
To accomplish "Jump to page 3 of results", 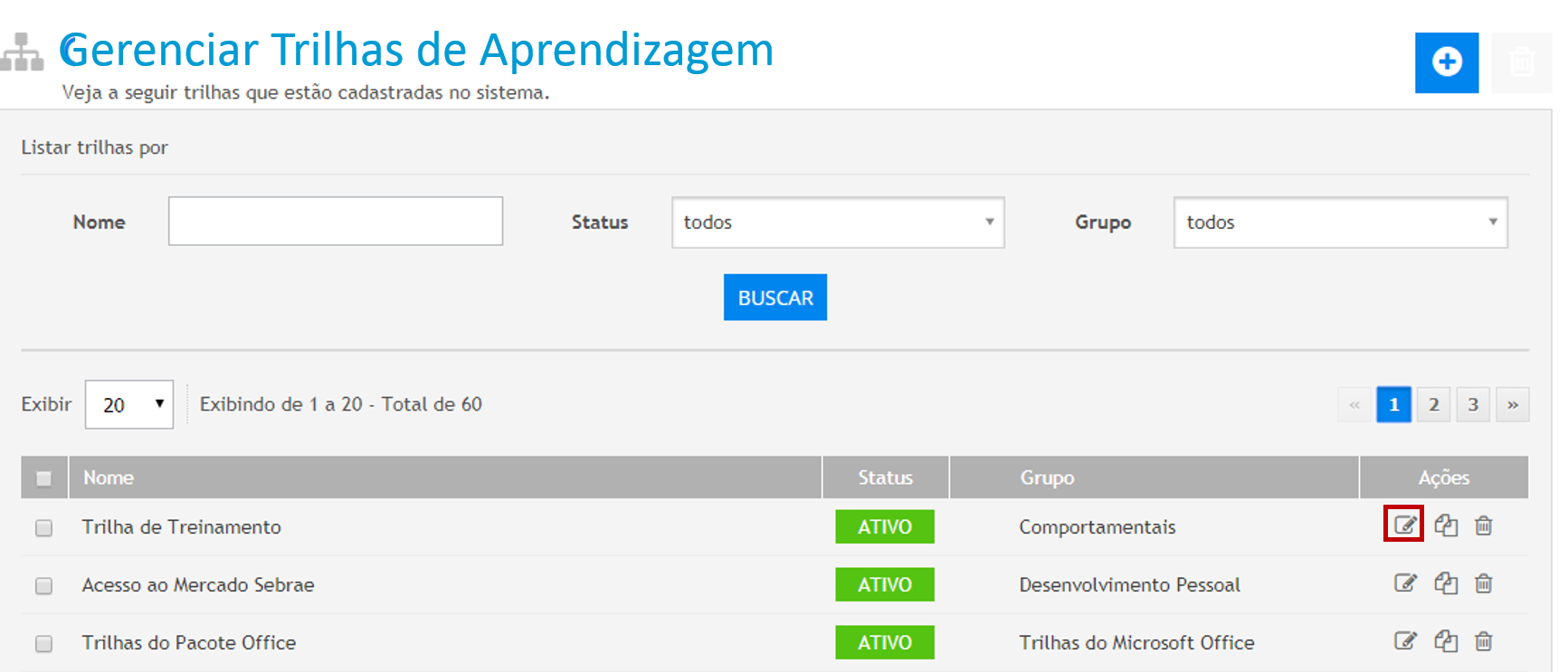I will [1473, 404].
